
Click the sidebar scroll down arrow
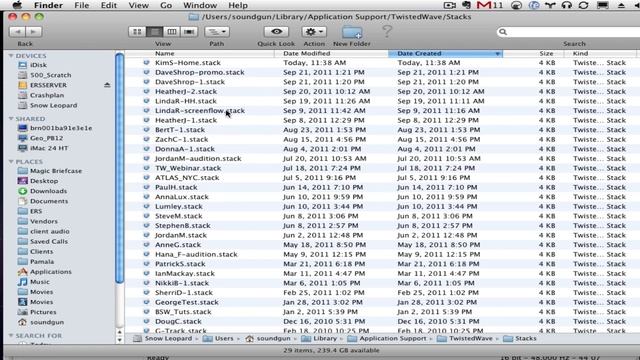[120, 340]
